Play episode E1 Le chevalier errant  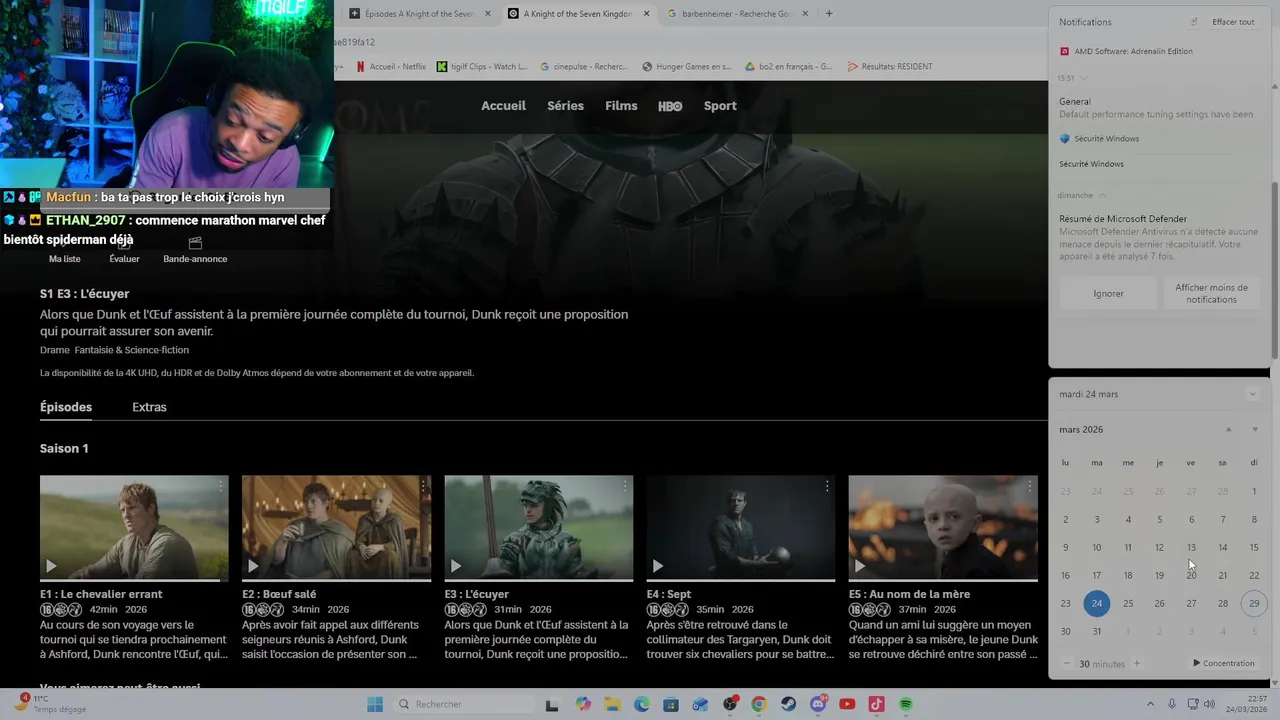point(51,566)
